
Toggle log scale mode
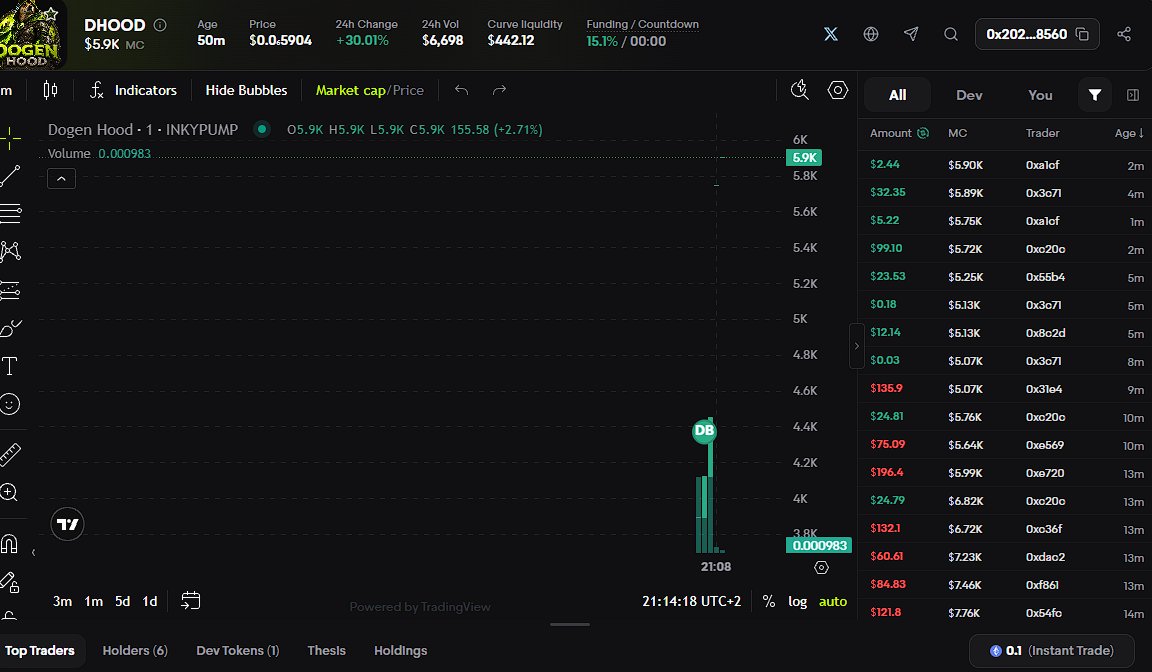click(x=797, y=601)
